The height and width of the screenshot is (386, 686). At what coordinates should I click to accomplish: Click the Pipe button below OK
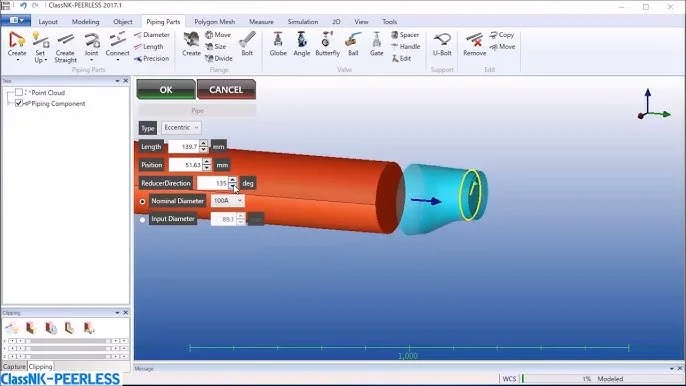tap(197, 111)
